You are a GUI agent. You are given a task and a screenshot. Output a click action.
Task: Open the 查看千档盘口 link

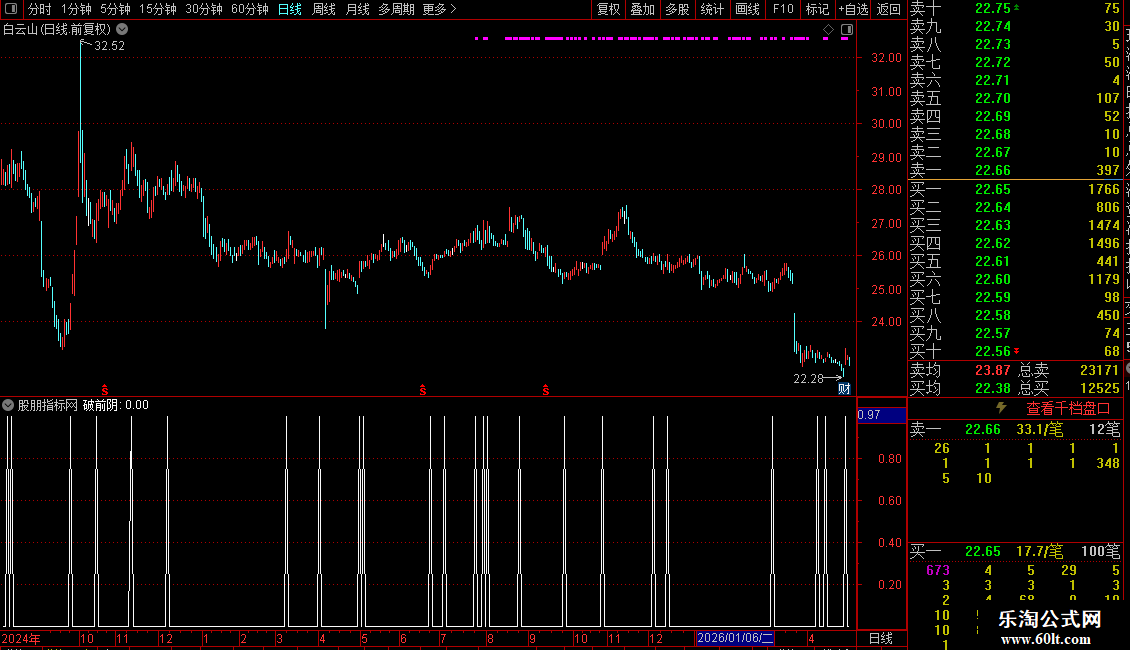pos(1068,409)
